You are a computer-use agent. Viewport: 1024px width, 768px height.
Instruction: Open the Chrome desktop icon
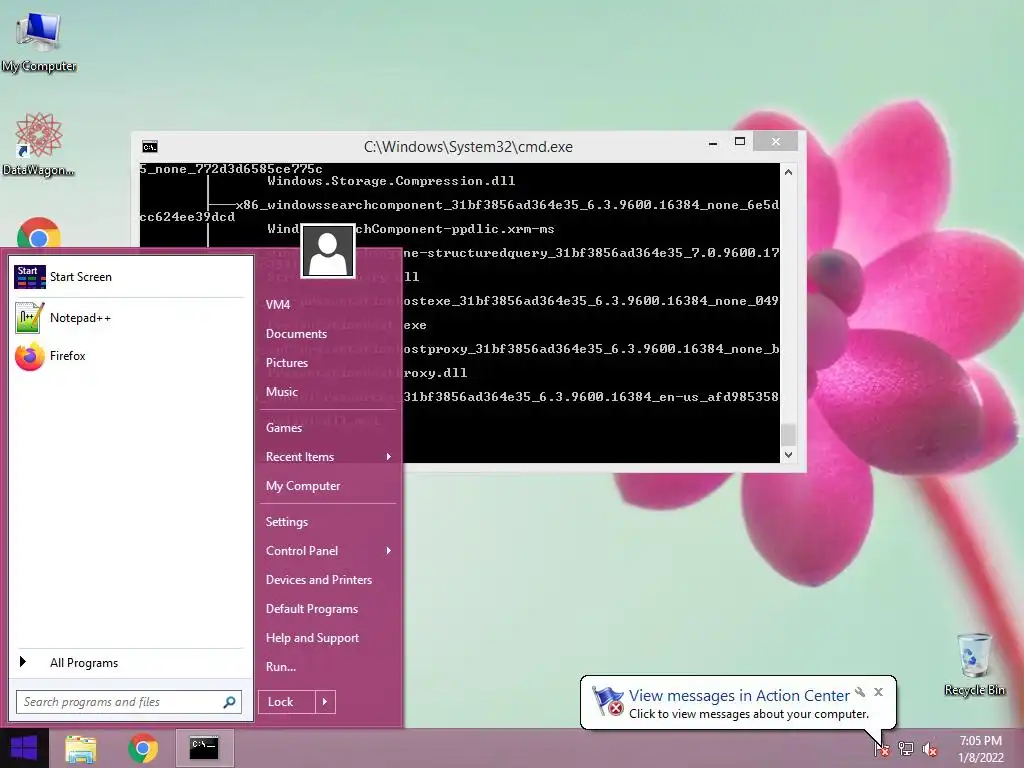click(39, 233)
